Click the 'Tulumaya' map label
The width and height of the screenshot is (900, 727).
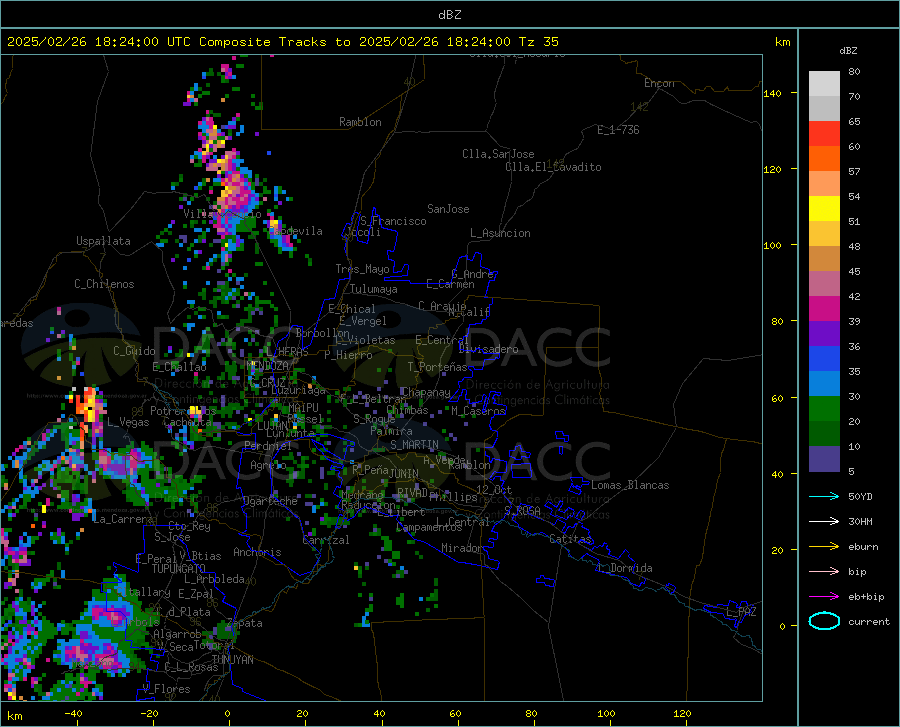pos(373,289)
